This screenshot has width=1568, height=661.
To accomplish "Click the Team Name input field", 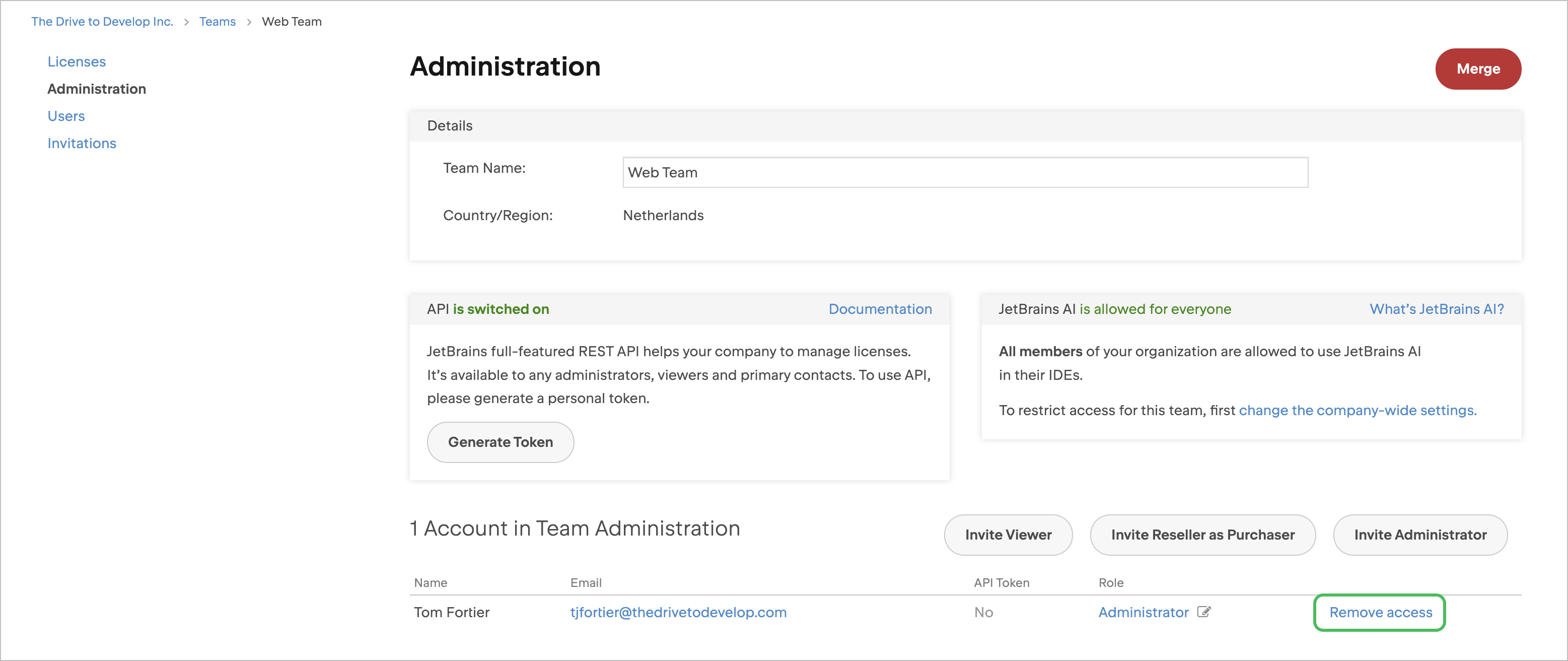I will 965,172.
